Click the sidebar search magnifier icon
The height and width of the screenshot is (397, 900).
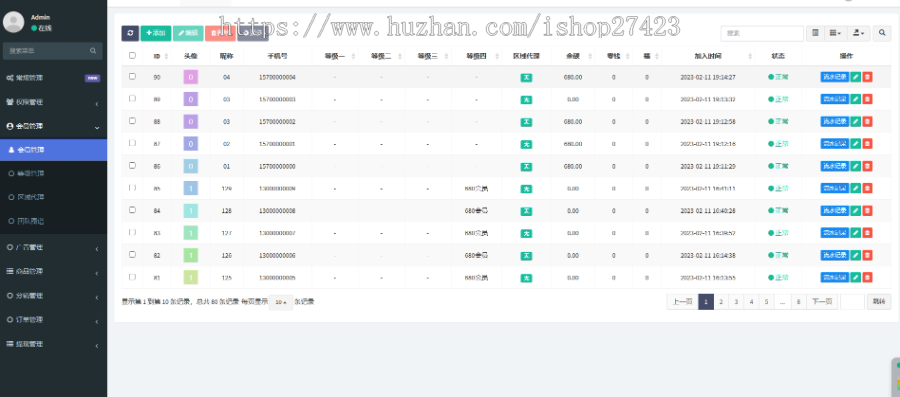tap(93, 51)
